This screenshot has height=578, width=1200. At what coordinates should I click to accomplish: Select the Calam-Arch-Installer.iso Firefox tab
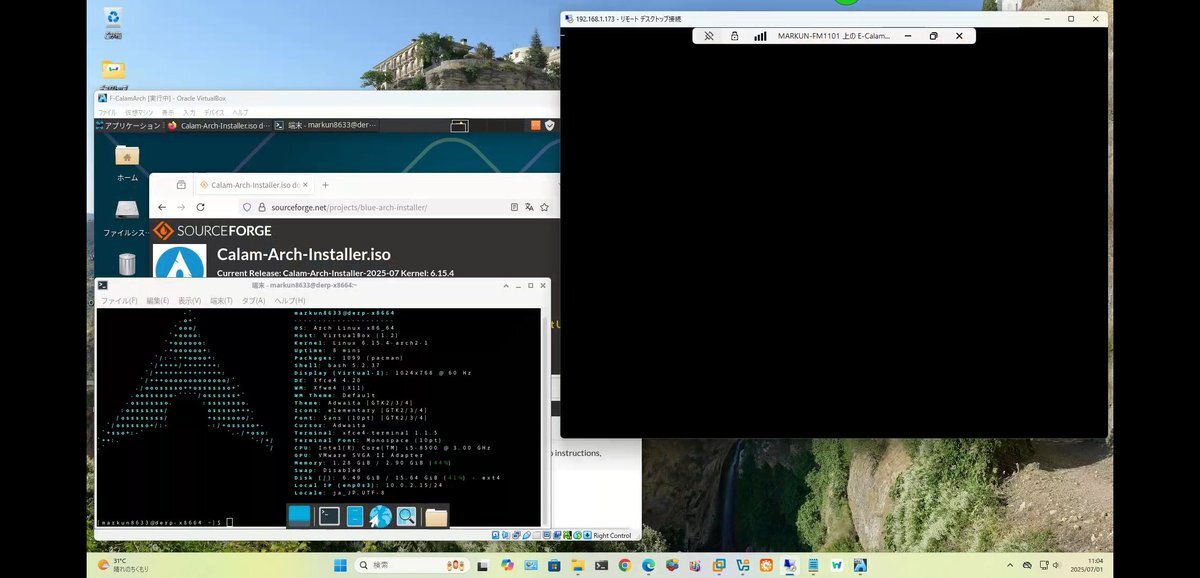[x=254, y=185]
